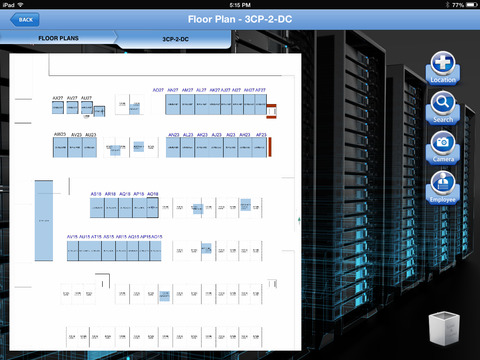Go back with the BACK button
480x360 pixels.
pyautogui.click(x=25, y=20)
